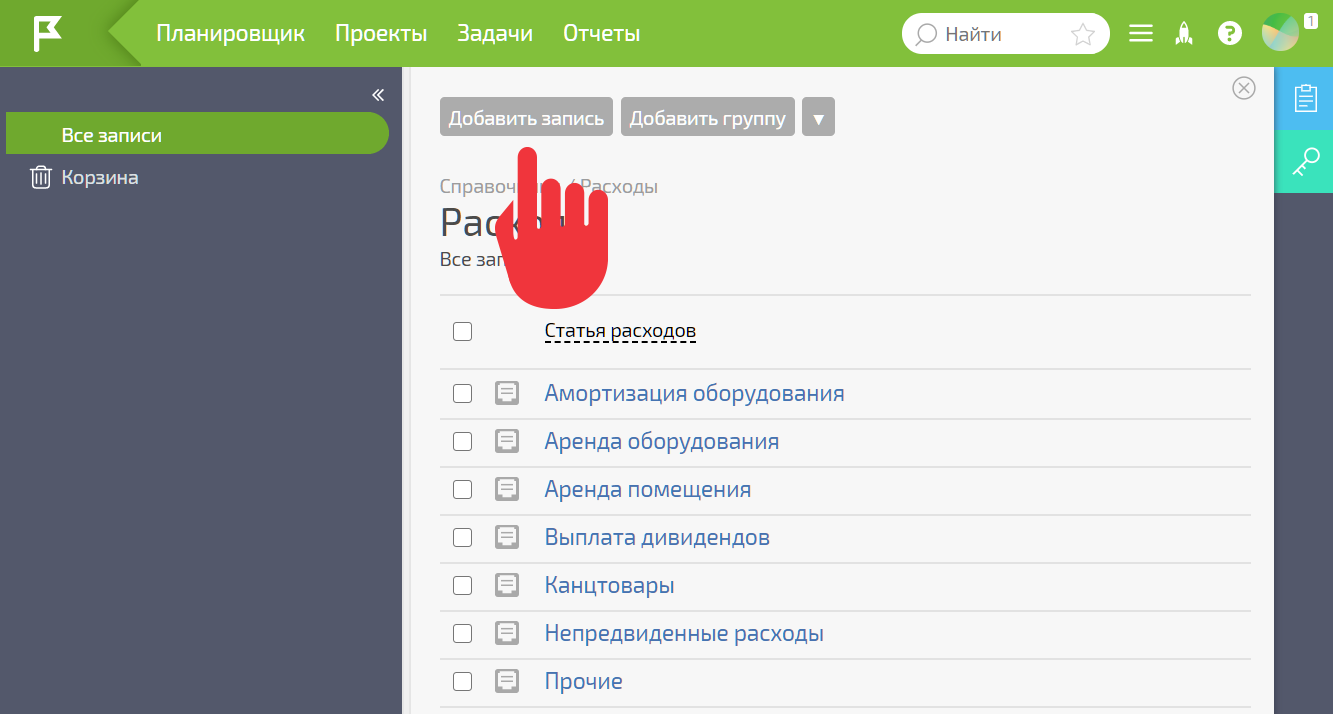Screen dimensions: 1333x714
Task: Check the Амортизация оборудования row checkbox
Action: pos(462,393)
